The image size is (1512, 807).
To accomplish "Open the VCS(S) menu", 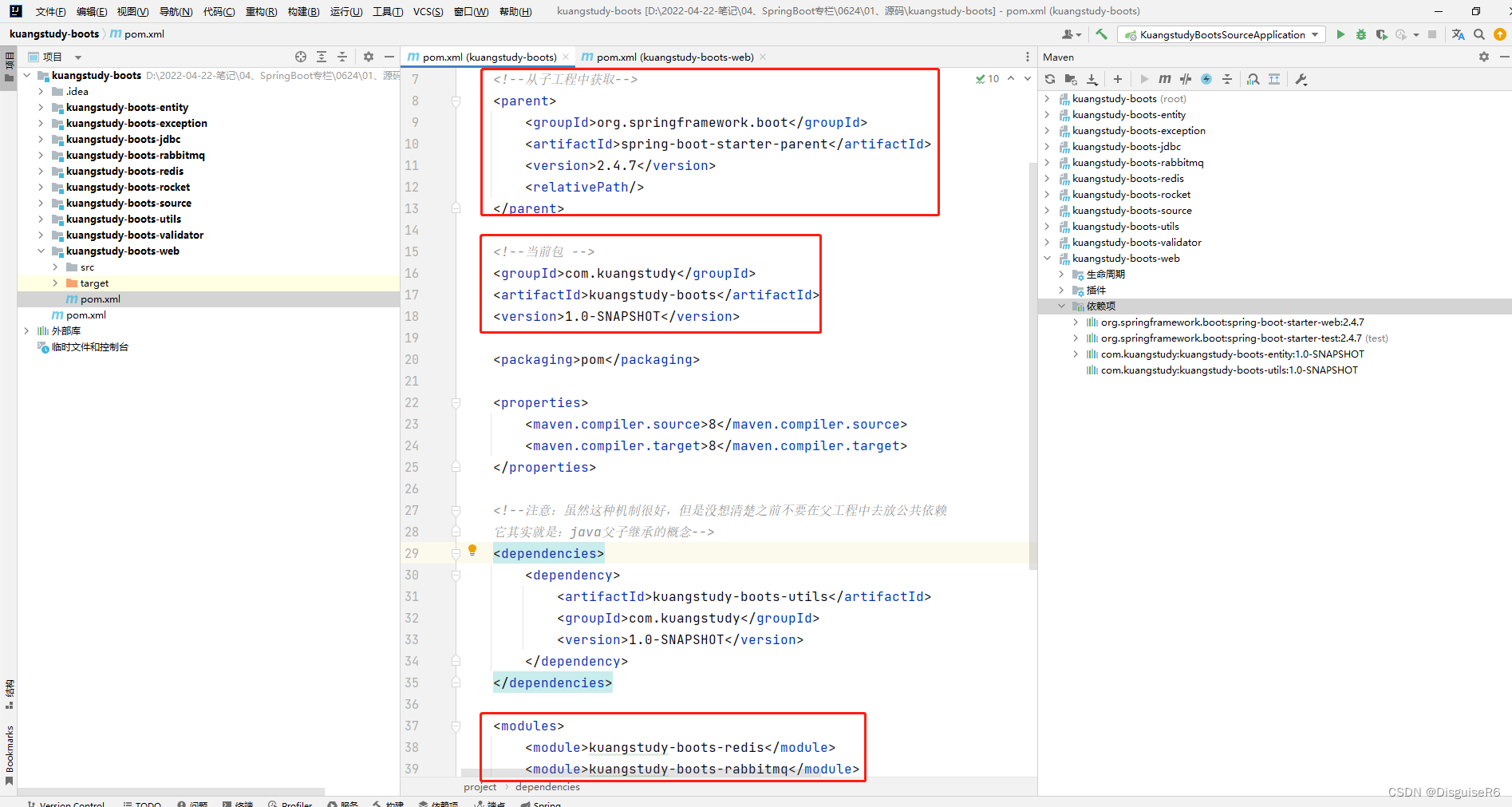I will [x=428, y=11].
